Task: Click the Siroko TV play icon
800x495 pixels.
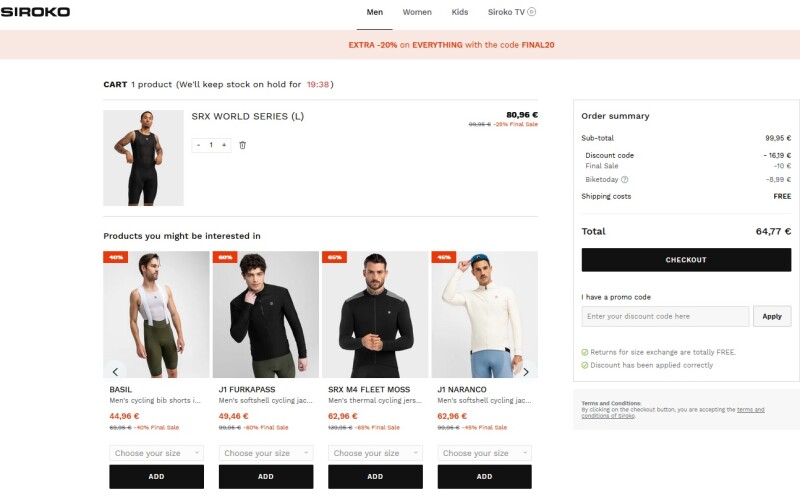Action: pos(531,12)
